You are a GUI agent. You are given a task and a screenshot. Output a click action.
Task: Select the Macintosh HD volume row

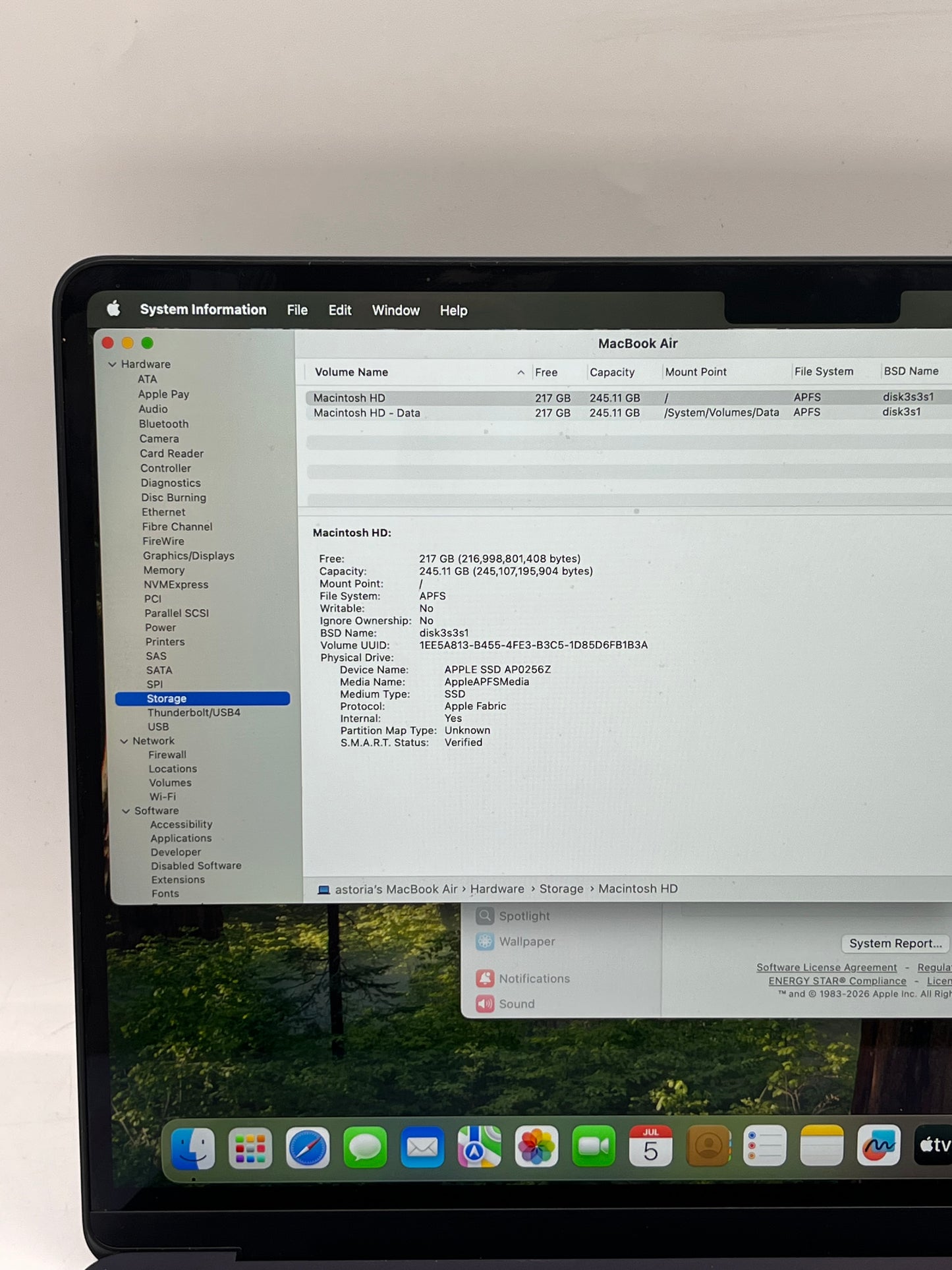629,398
